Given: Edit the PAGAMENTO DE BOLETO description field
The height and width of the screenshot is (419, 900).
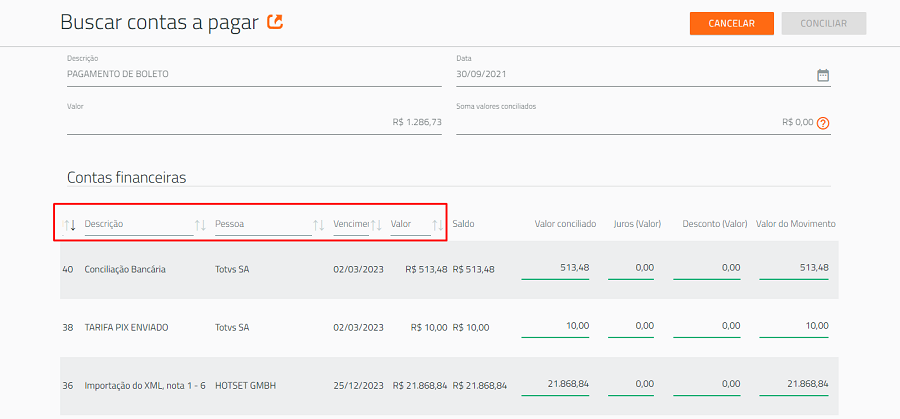Looking at the screenshot, I should tap(254, 75).
